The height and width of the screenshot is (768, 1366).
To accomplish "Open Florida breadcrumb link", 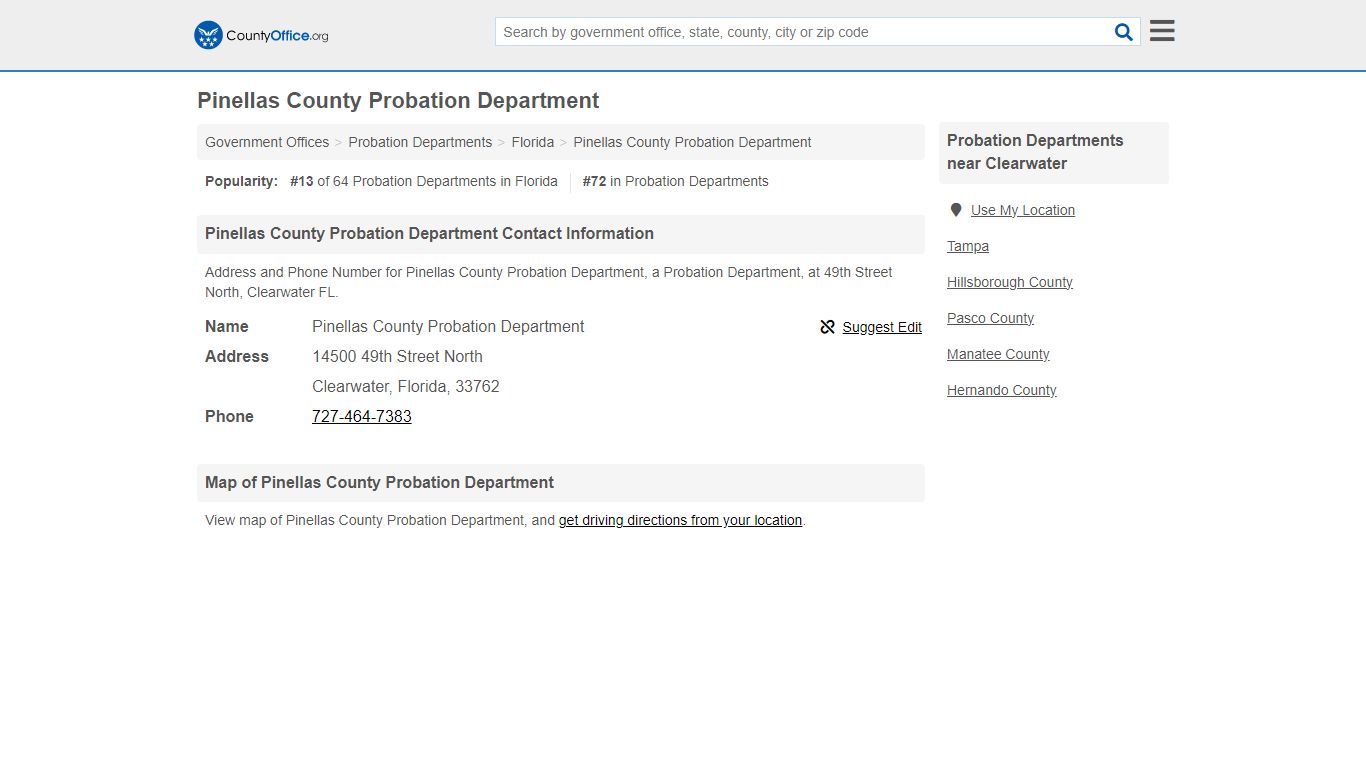I will click(533, 142).
